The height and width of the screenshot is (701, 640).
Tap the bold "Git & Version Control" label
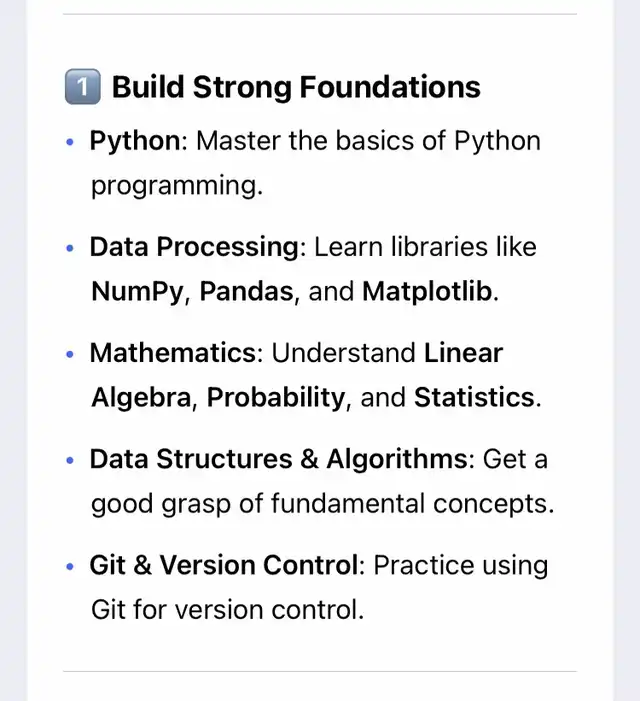[x=223, y=565]
